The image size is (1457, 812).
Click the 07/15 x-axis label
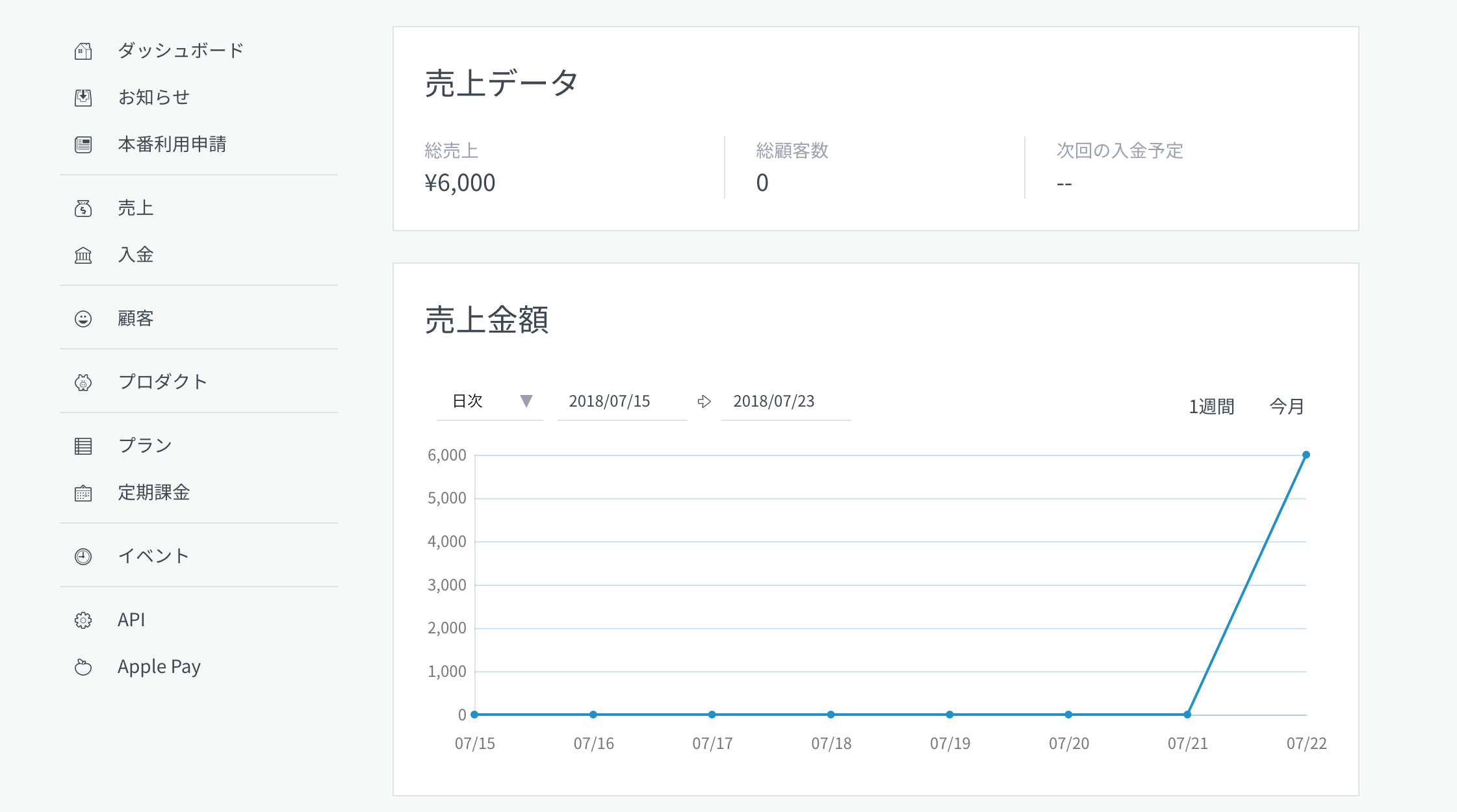click(x=474, y=744)
